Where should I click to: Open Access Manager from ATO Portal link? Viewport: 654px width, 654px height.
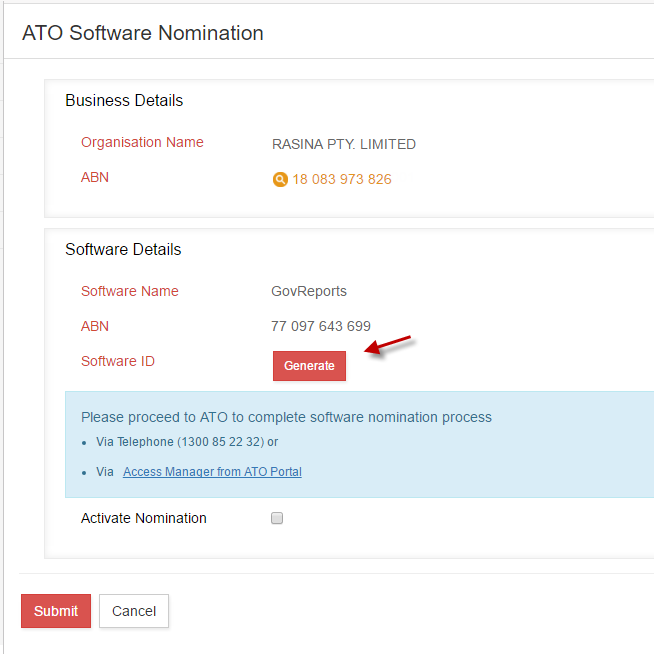point(212,472)
